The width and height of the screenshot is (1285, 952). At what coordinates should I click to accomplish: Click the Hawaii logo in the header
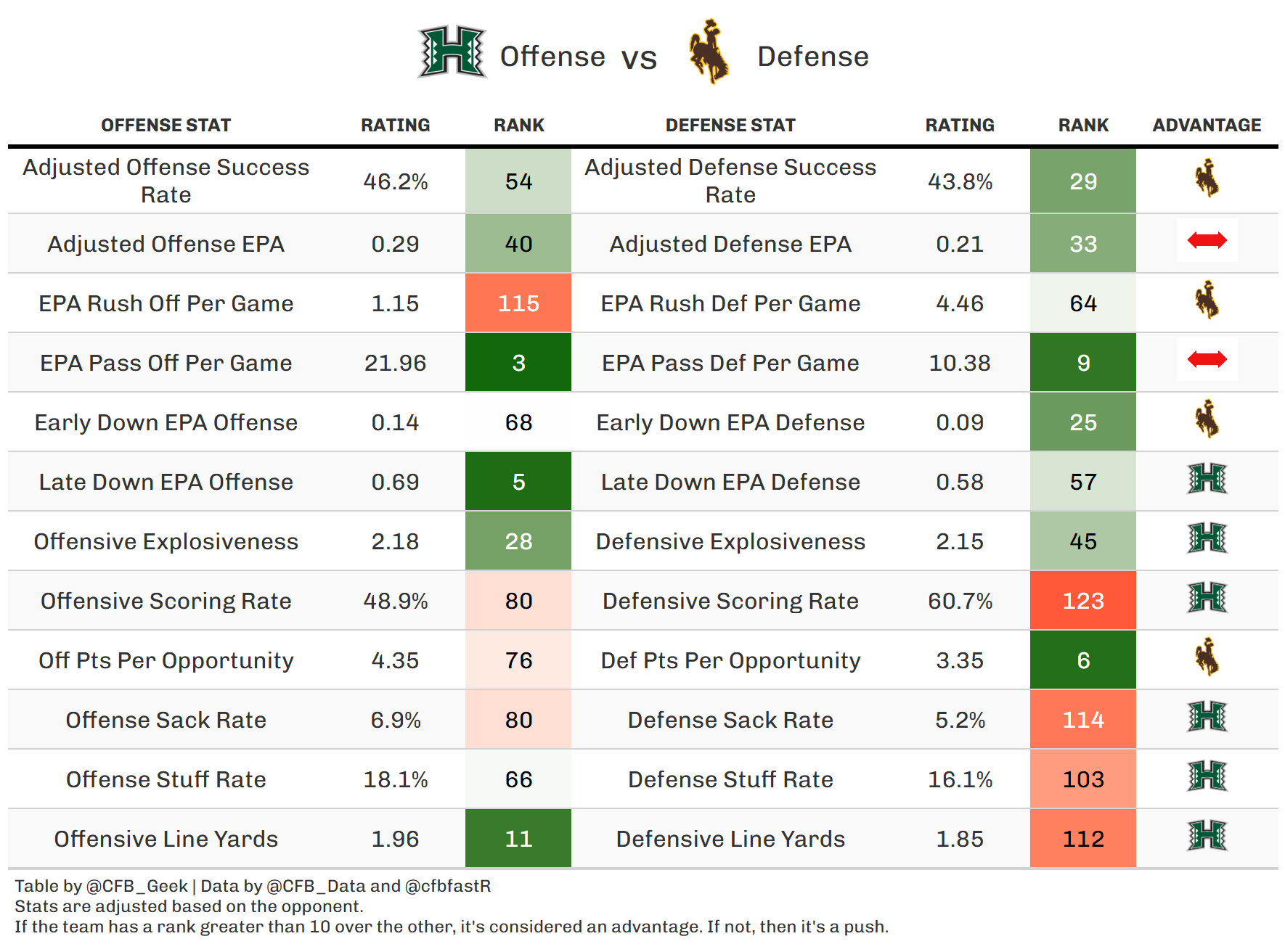coord(452,52)
